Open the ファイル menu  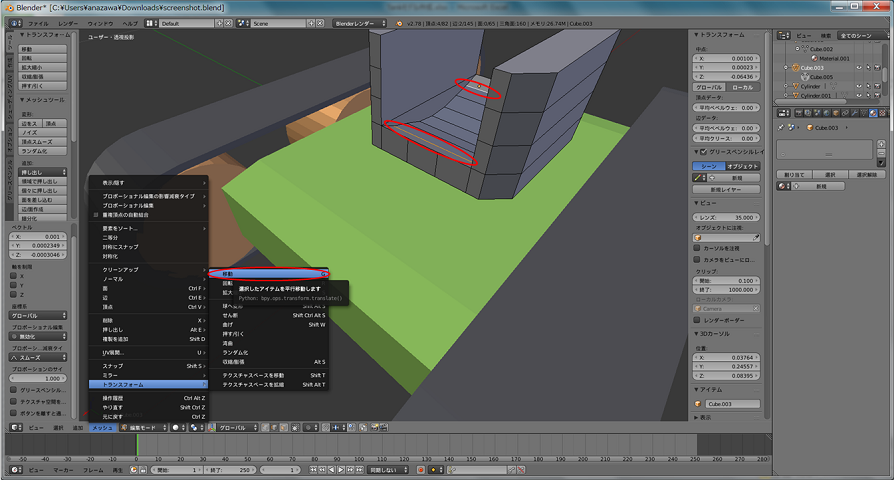[x=38, y=22]
